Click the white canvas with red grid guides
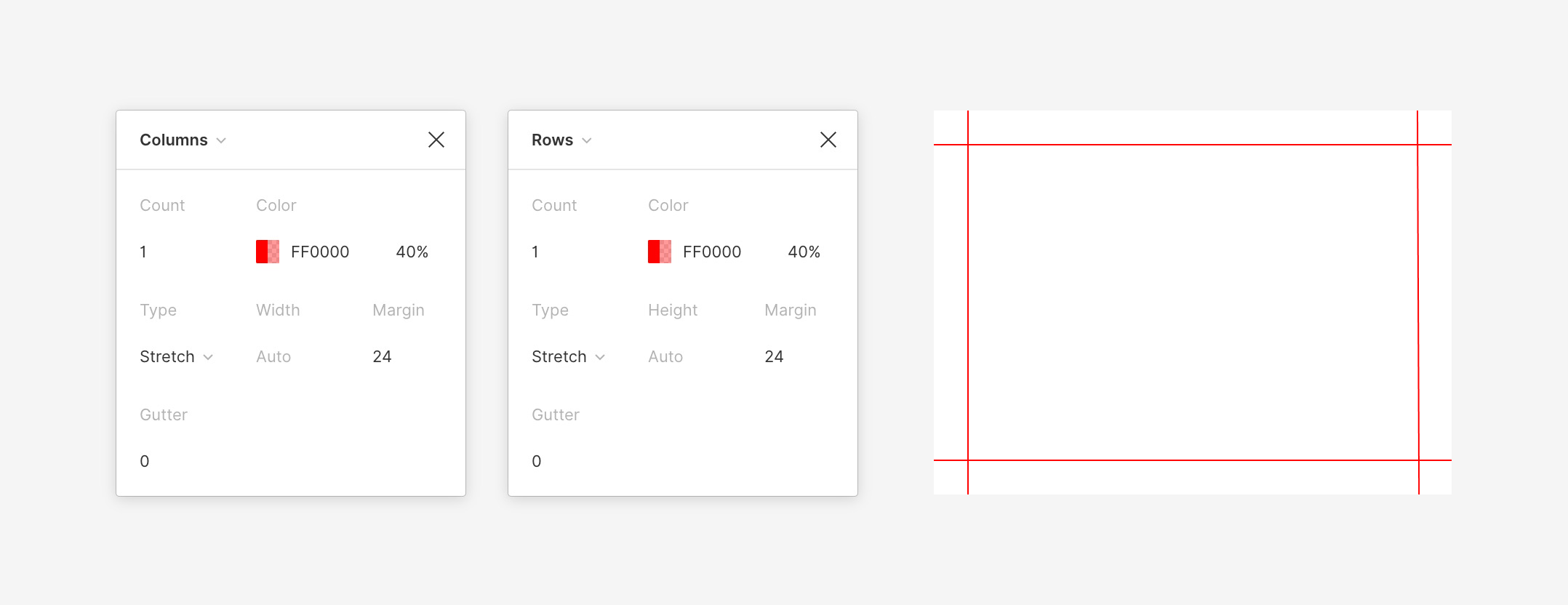The image size is (1568, 605). pyautogui.click(x=1193, y=302)
